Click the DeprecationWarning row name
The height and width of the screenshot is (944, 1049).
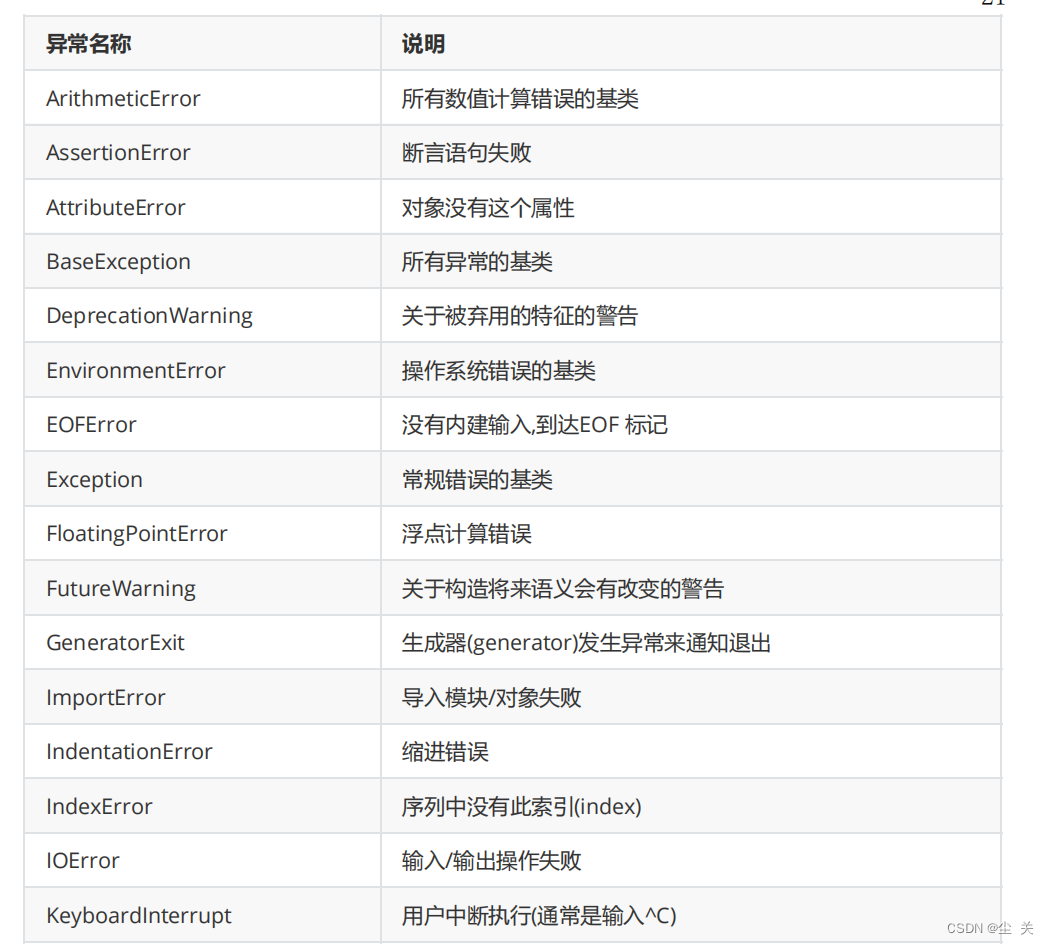pos(150,316)
